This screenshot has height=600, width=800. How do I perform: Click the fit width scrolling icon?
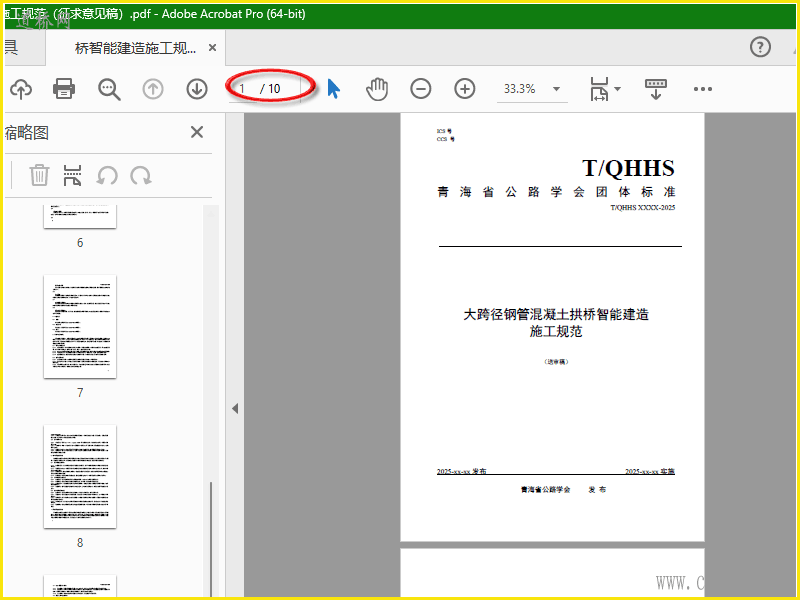click(599, 89)
